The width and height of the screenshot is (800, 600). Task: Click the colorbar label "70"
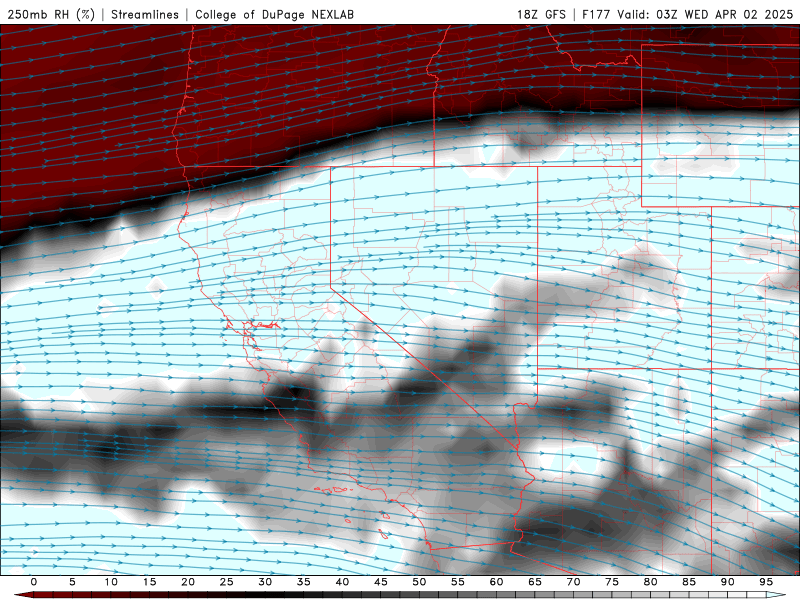pyautogui.click(x=573, y=582)
